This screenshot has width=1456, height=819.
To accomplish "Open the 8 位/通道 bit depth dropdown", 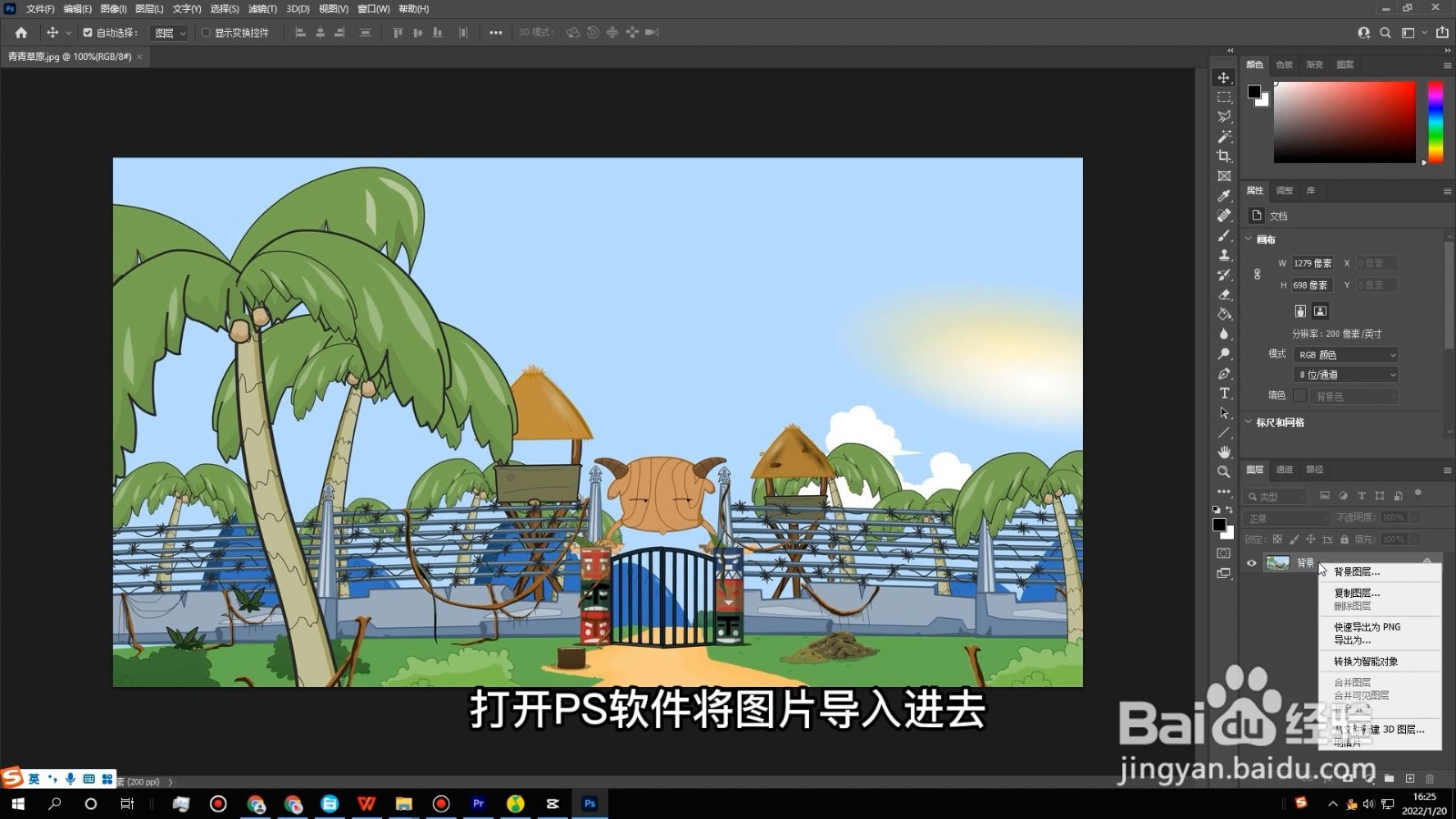I will [x=1346, y=375].
